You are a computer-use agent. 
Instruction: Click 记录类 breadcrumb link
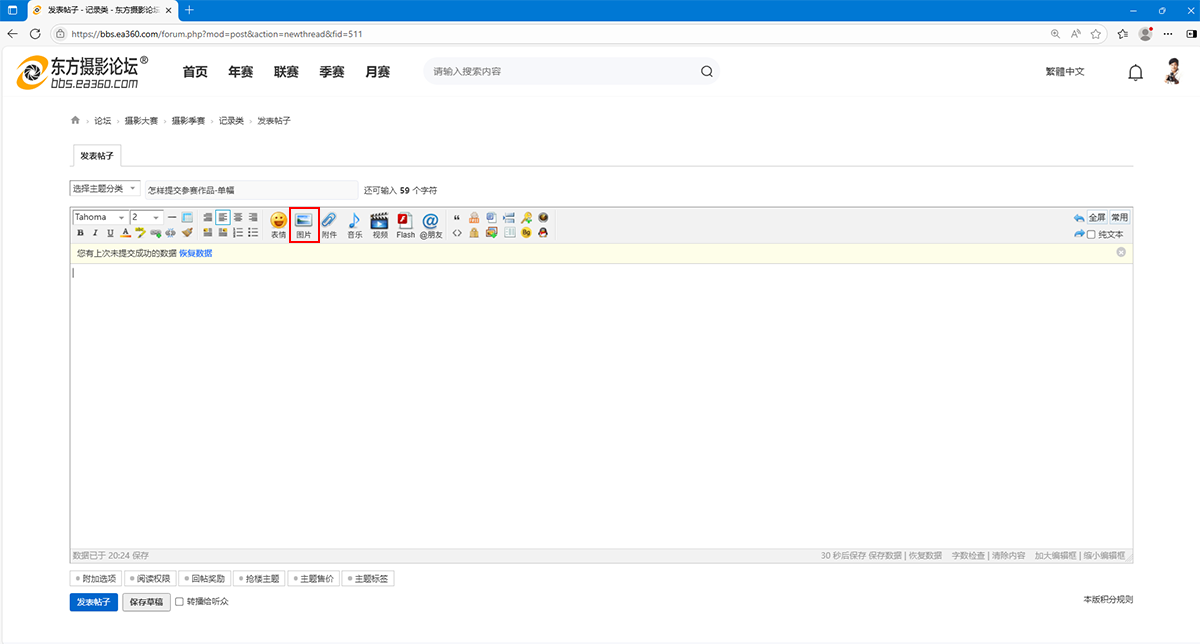231,121
